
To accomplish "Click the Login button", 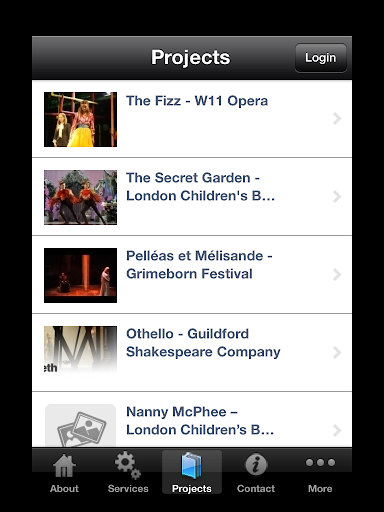I will pyautogui.click(x=321, y=58).
